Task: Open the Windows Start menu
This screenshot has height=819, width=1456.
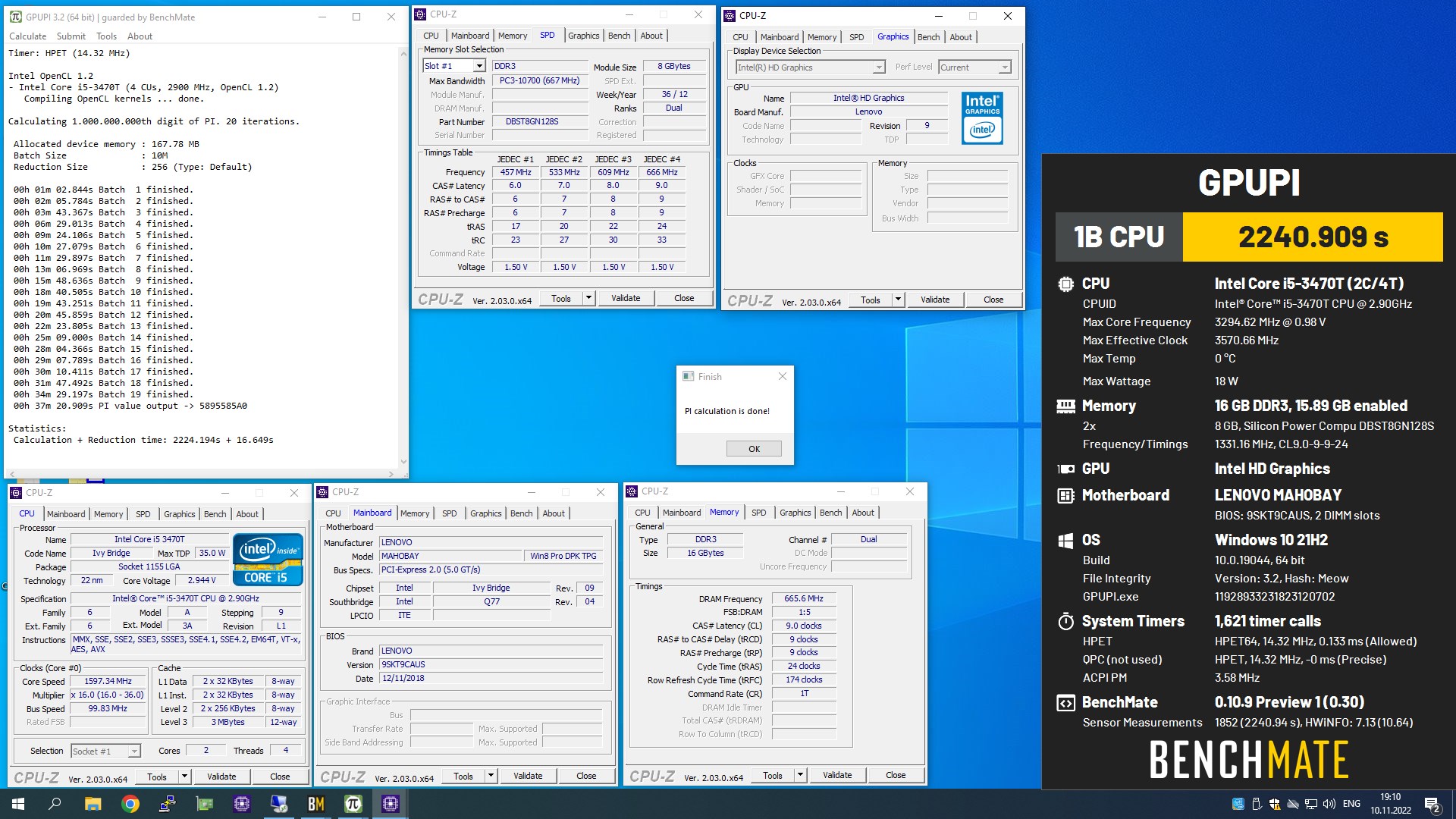Action: pos(18,804)
